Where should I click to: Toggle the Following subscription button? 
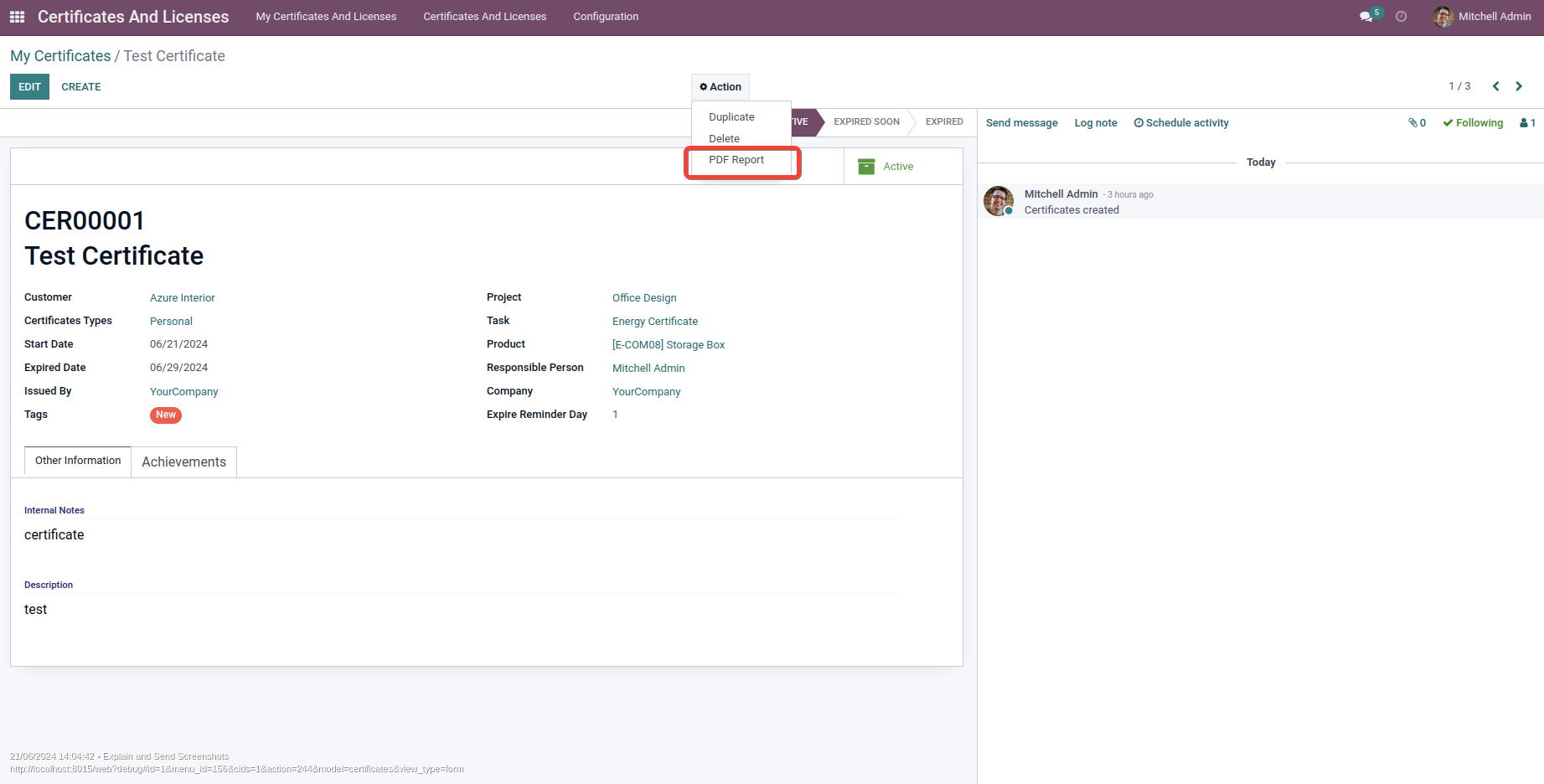[1473, 123]
